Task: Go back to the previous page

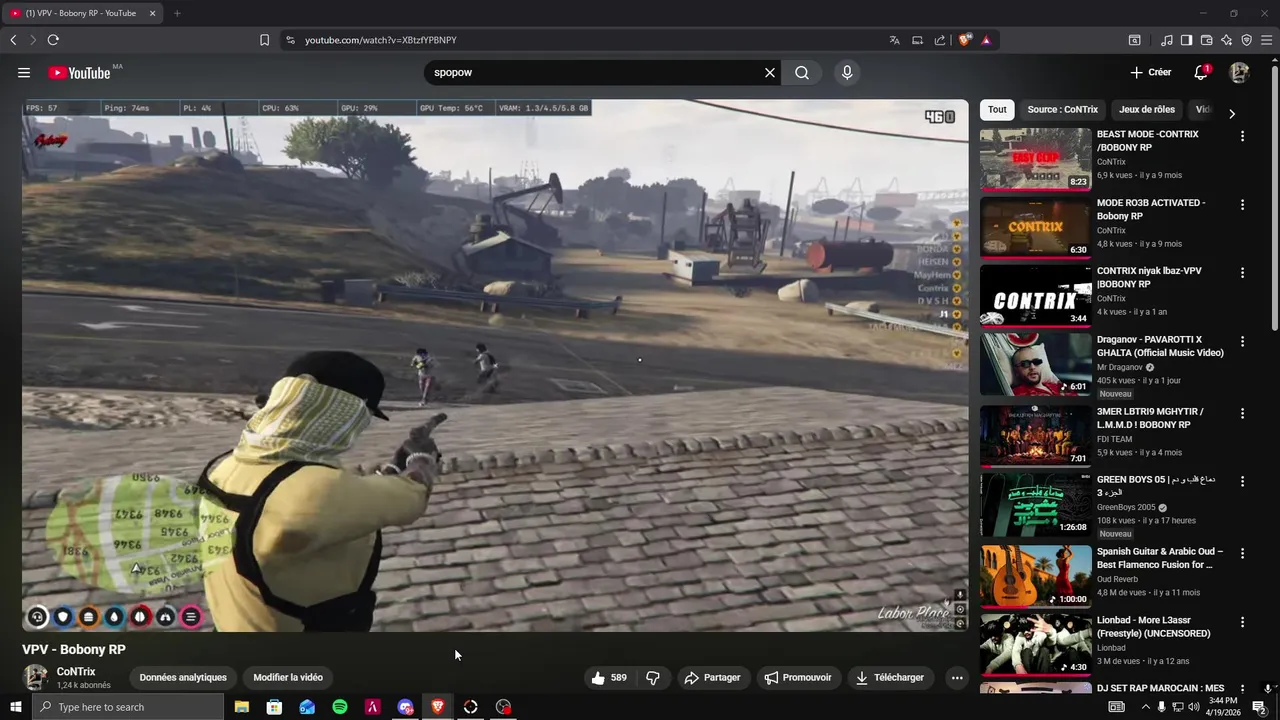Action: coord(13,40)
